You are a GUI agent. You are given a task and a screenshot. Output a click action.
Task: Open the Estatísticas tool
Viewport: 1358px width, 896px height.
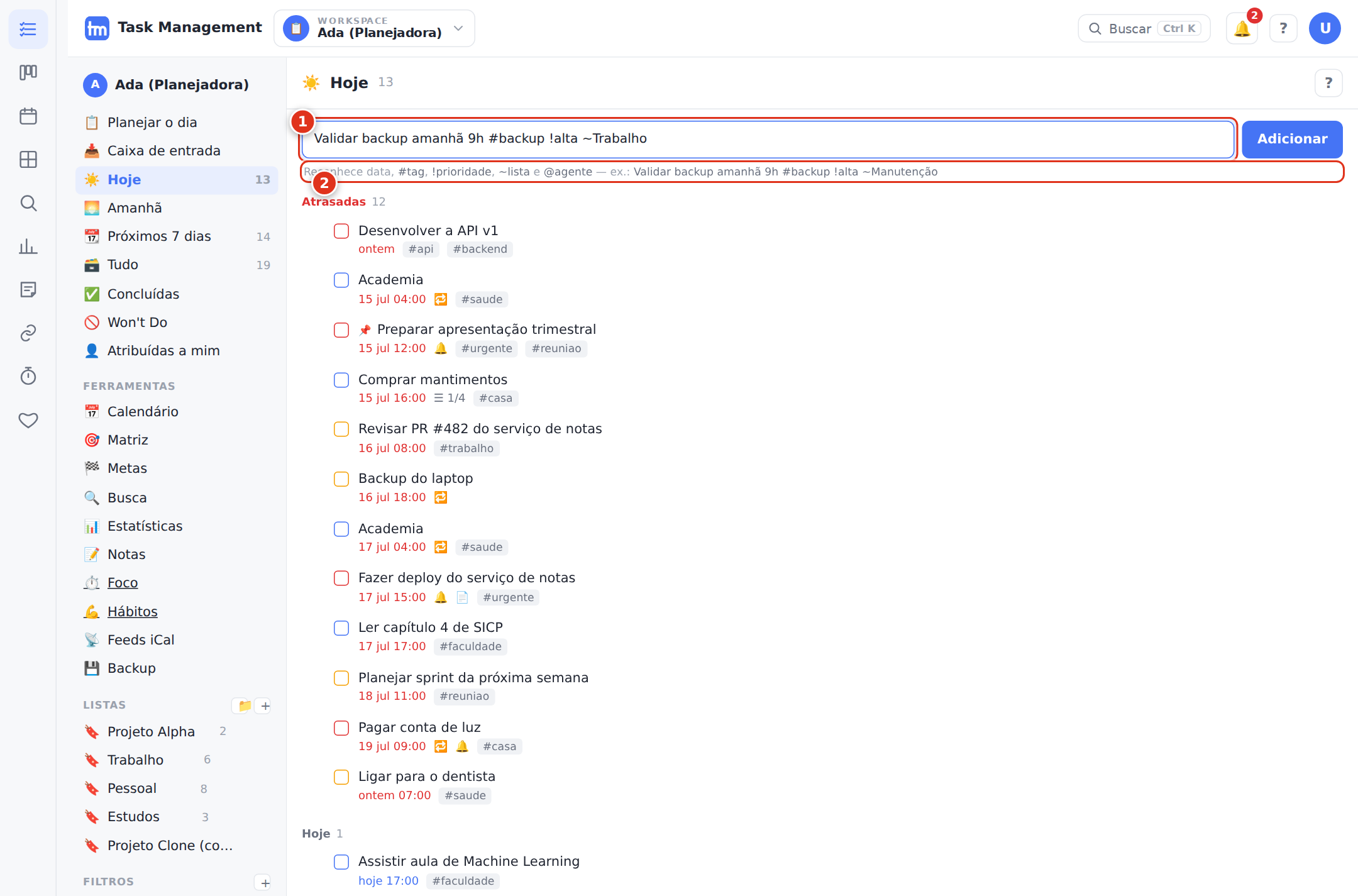point(177,526)
